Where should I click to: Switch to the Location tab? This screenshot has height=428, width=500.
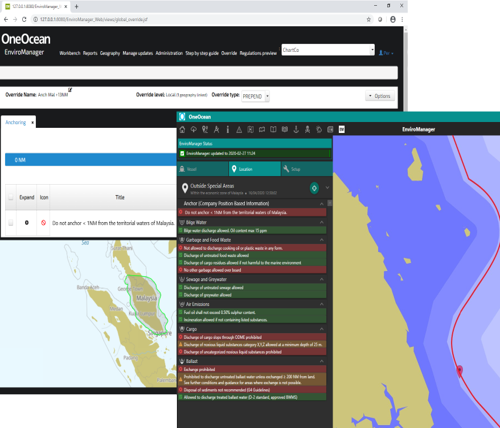(x=255, y=169)
